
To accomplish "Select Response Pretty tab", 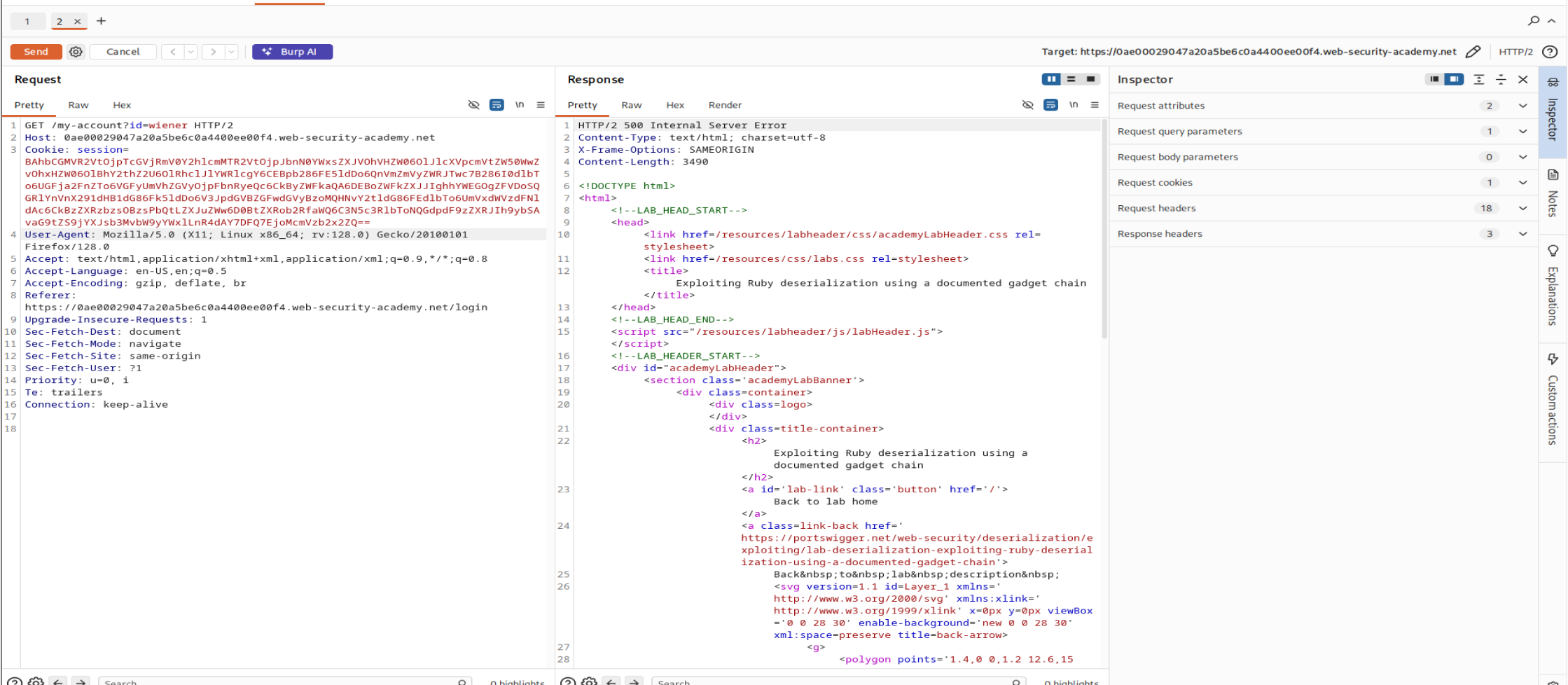I will pos(583,105).
